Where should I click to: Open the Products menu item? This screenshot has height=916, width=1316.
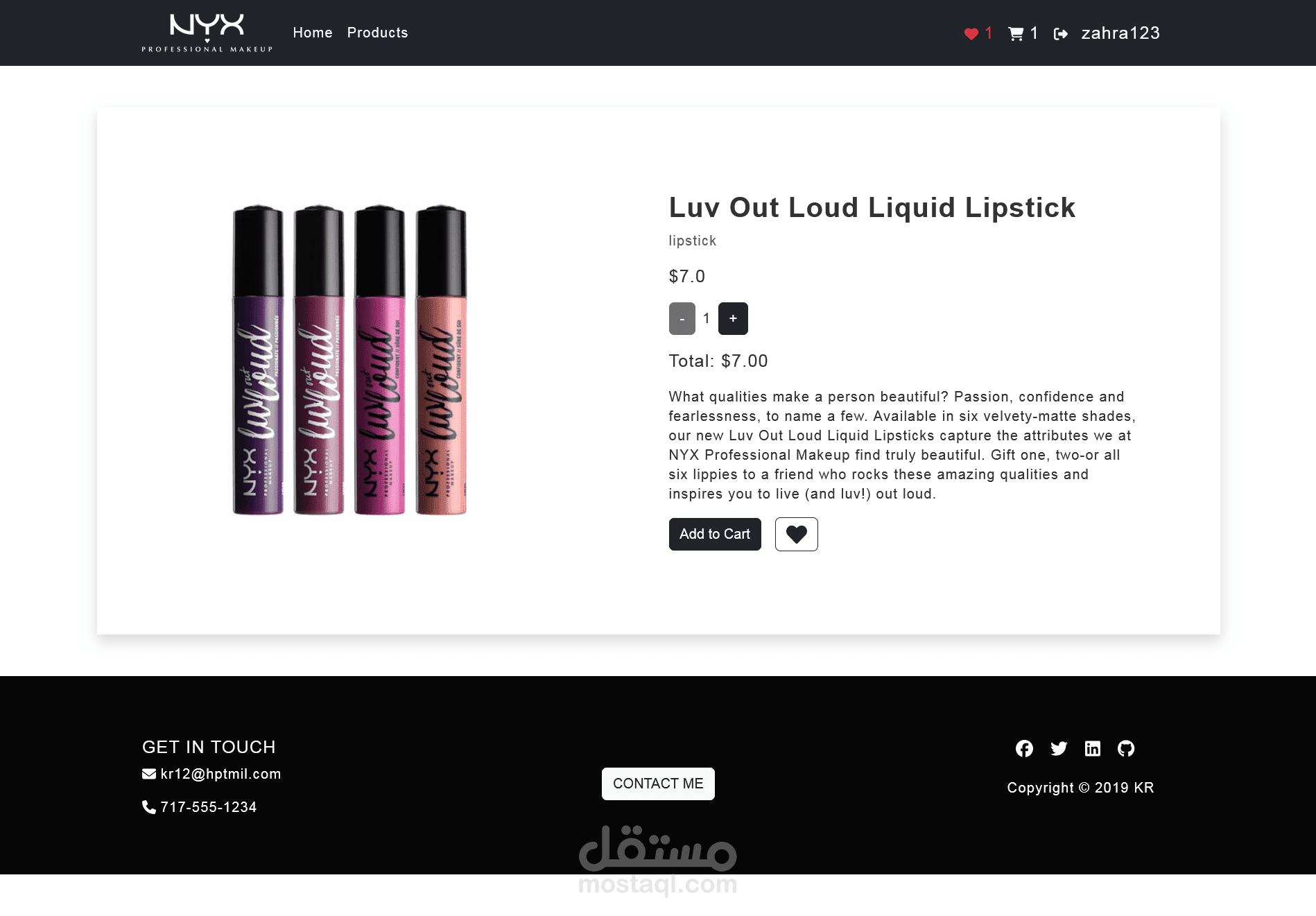377,33
